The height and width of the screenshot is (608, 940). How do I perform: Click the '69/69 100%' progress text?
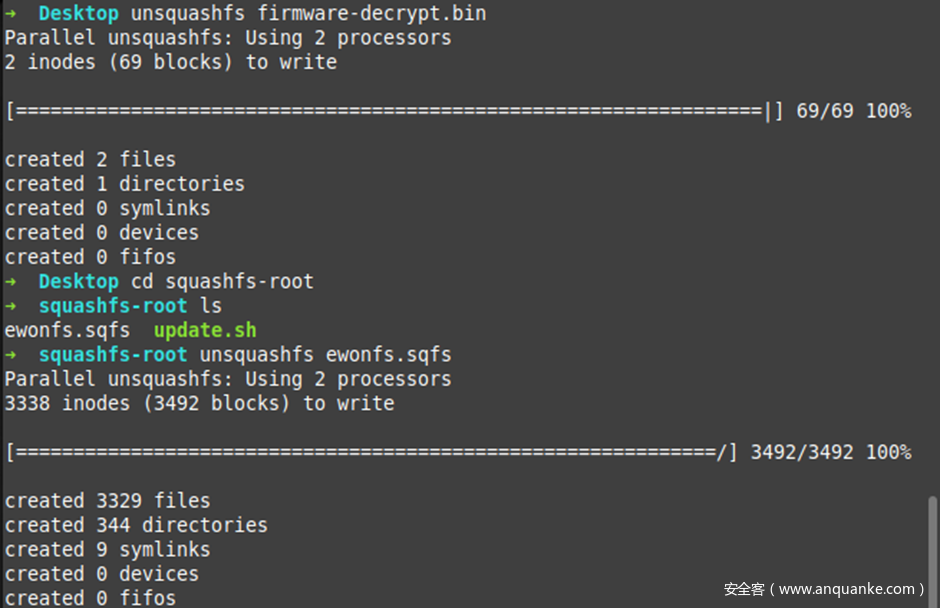[853, 111]
